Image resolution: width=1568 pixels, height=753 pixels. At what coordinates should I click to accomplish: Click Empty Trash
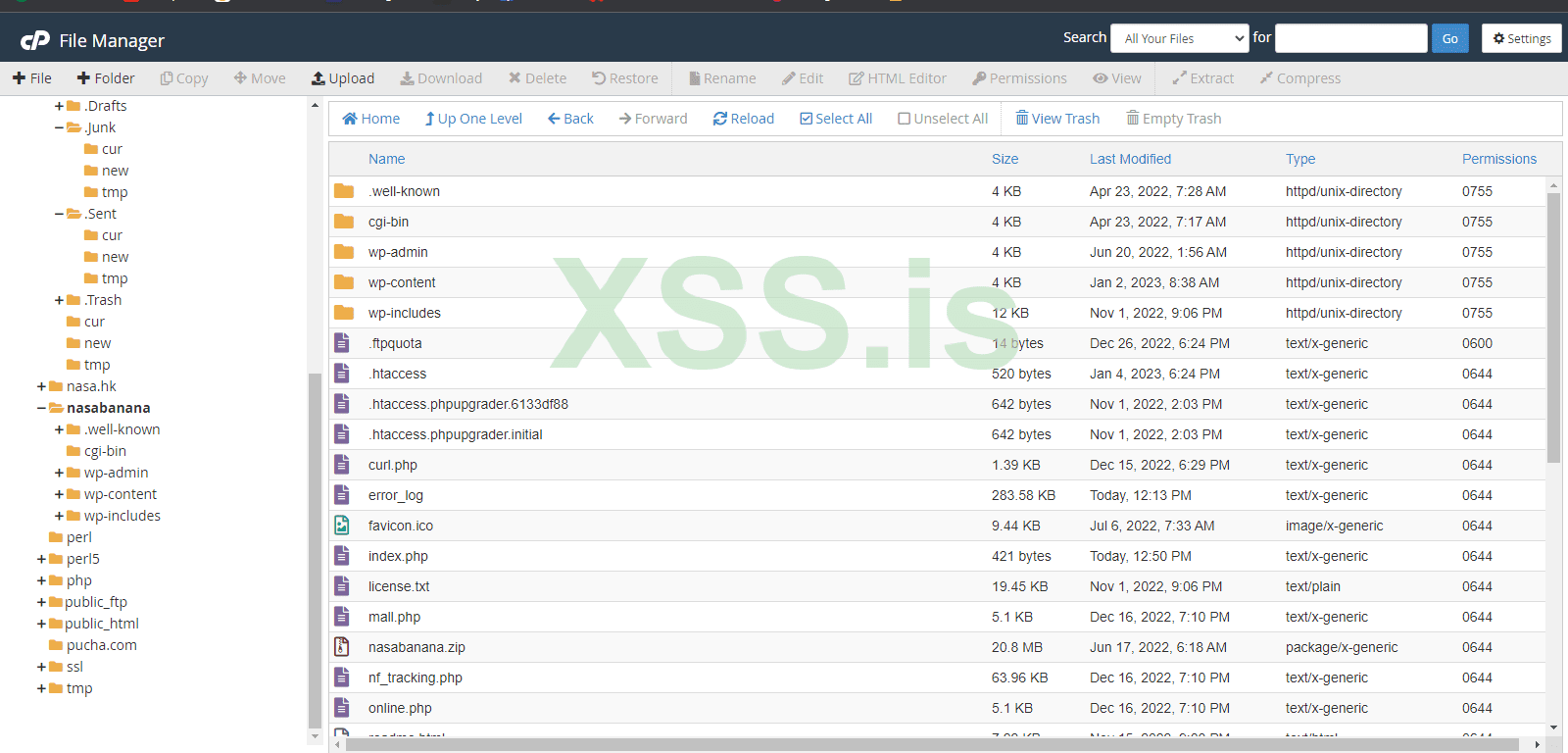coord(1174,119)
